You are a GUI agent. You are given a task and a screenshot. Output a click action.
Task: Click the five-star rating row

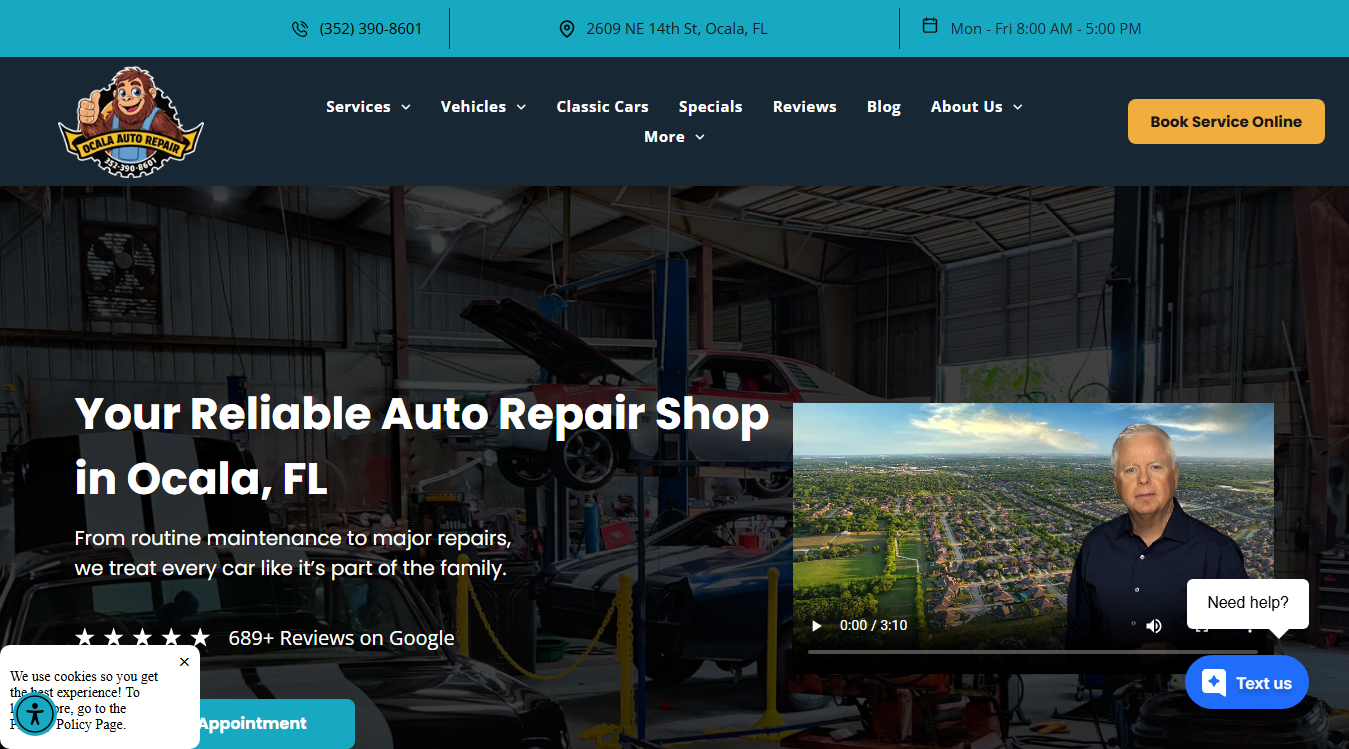(142, 638)
